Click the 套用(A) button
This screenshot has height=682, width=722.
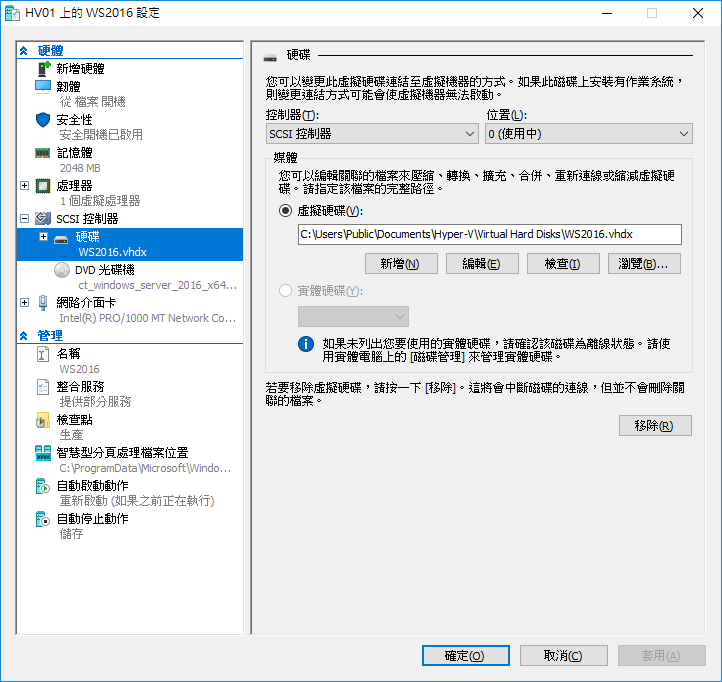662,655
